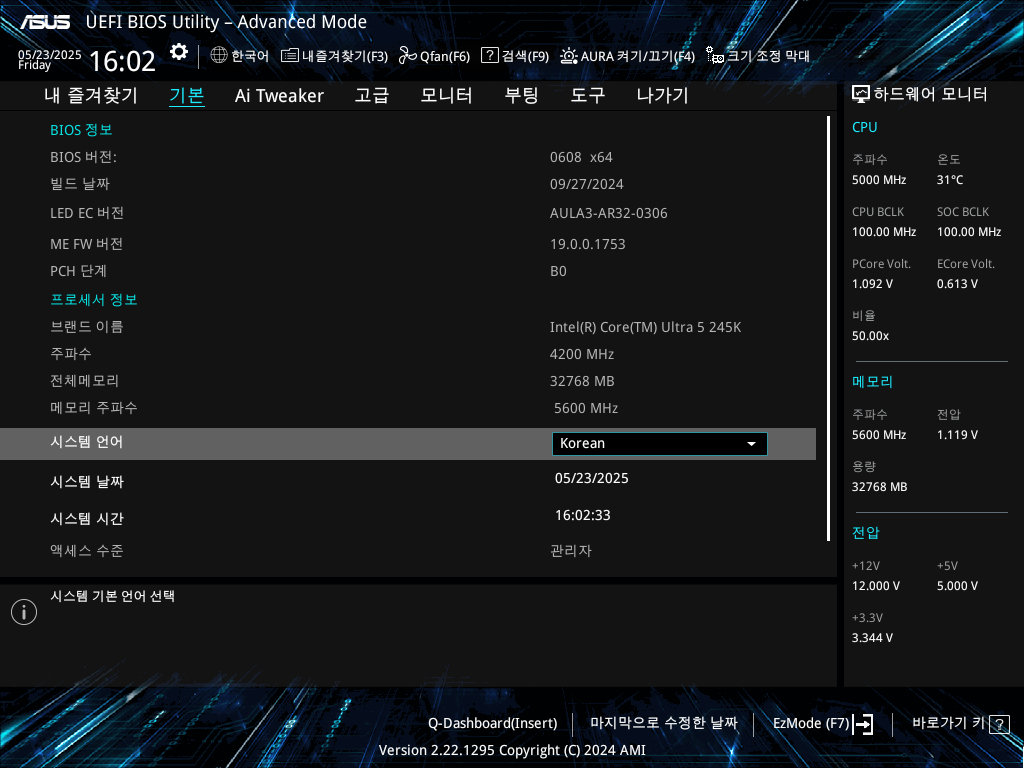The height and width of the screenshot is (768, 1024).
Task: Click the system date 05/23/2025 field
Action: (592, 479)
